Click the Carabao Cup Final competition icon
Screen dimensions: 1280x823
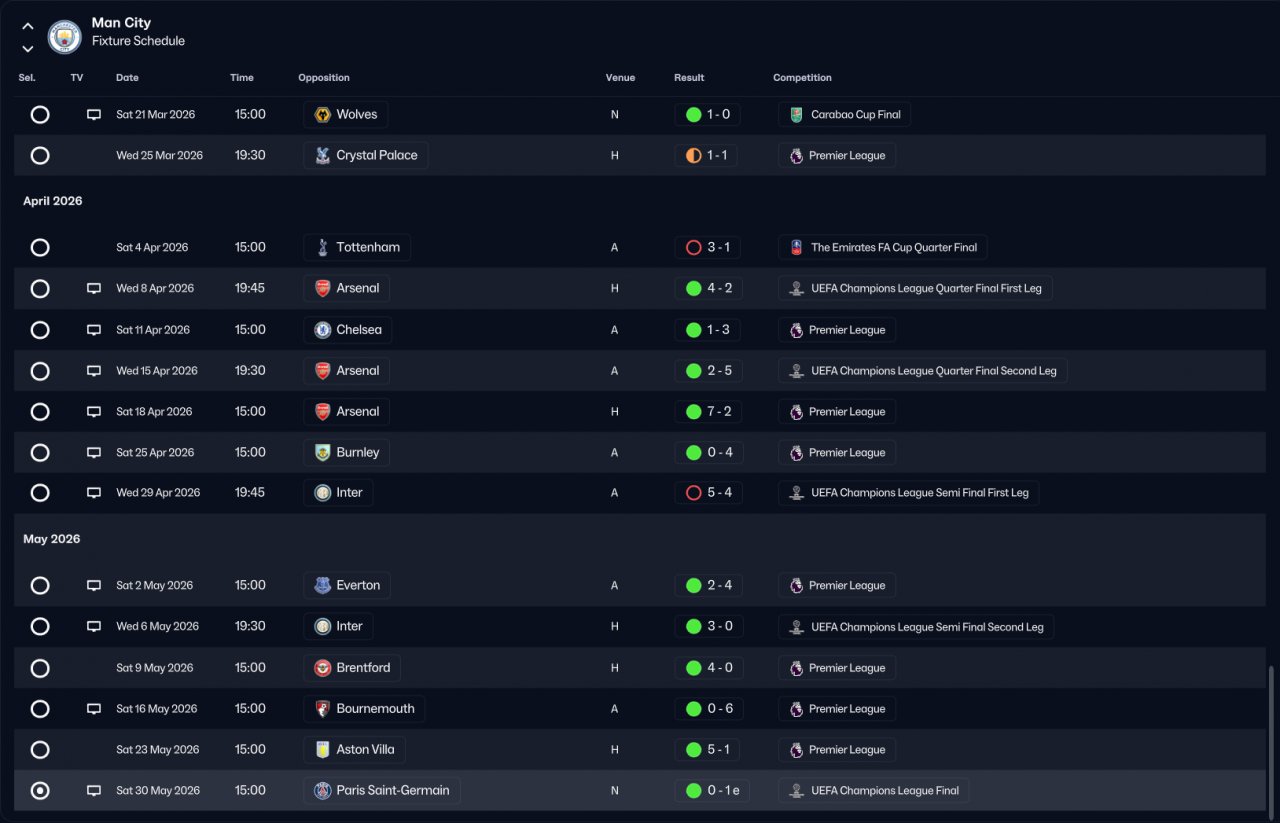tap(796, 115)
